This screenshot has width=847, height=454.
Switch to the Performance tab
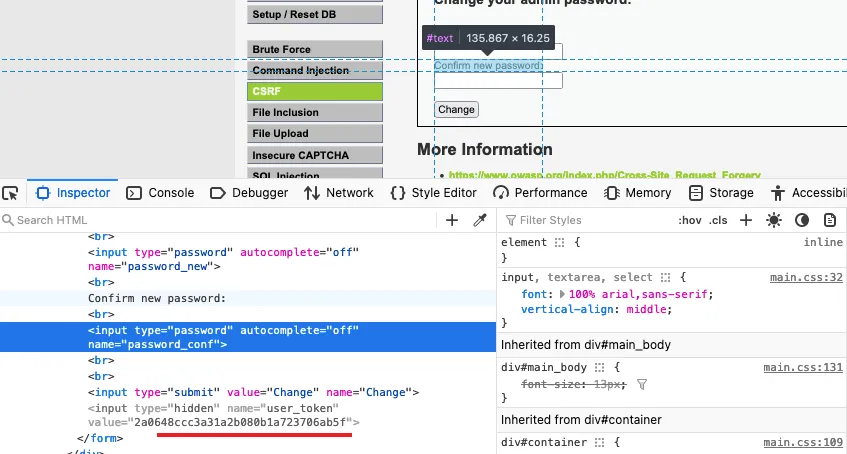(540, 193)
